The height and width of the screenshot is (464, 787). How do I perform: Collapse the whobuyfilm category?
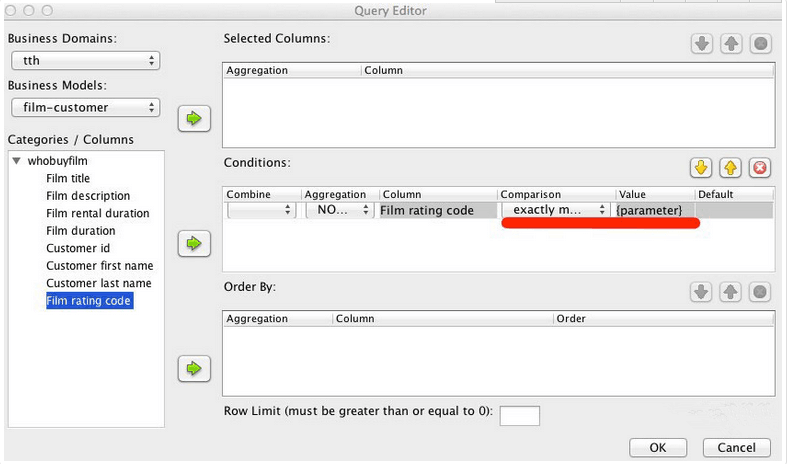17,161
